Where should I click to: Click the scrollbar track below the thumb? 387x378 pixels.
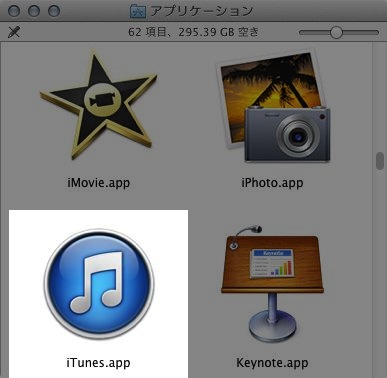point(380,273)
